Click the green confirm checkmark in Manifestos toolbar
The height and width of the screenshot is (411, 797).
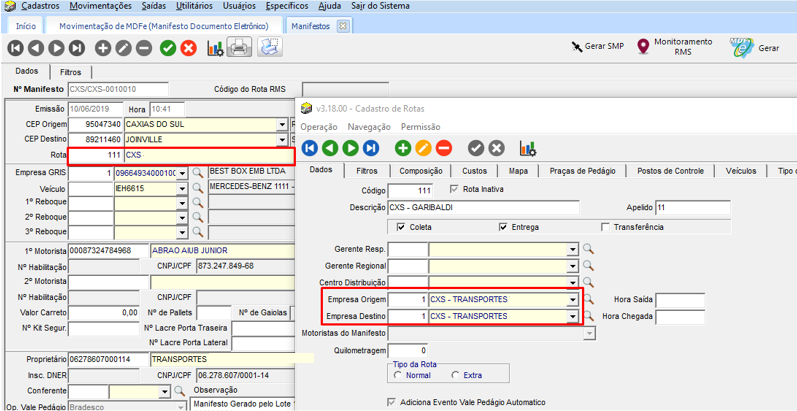pyautogui.click(x=167, y=47)
